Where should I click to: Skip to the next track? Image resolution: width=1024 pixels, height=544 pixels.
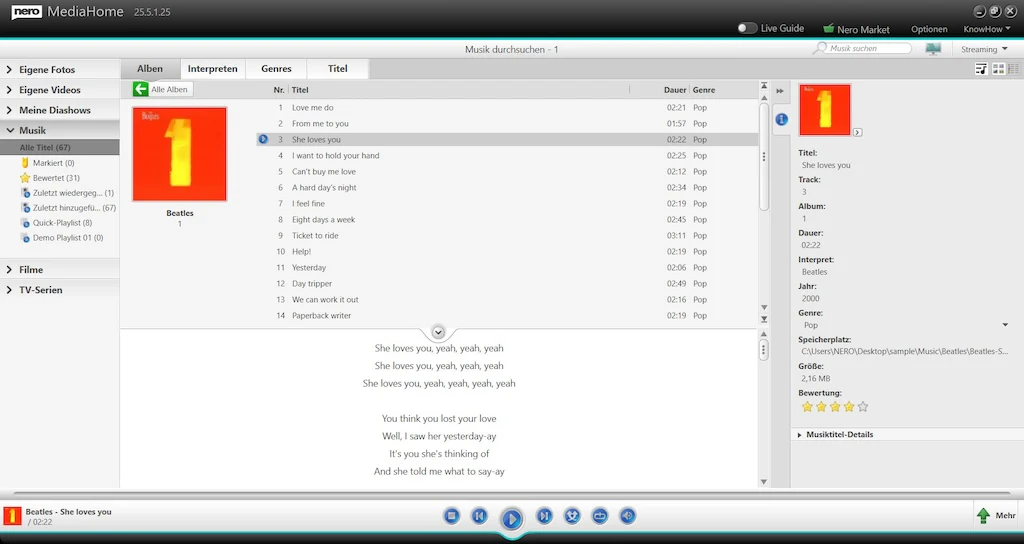click(544, 516)
